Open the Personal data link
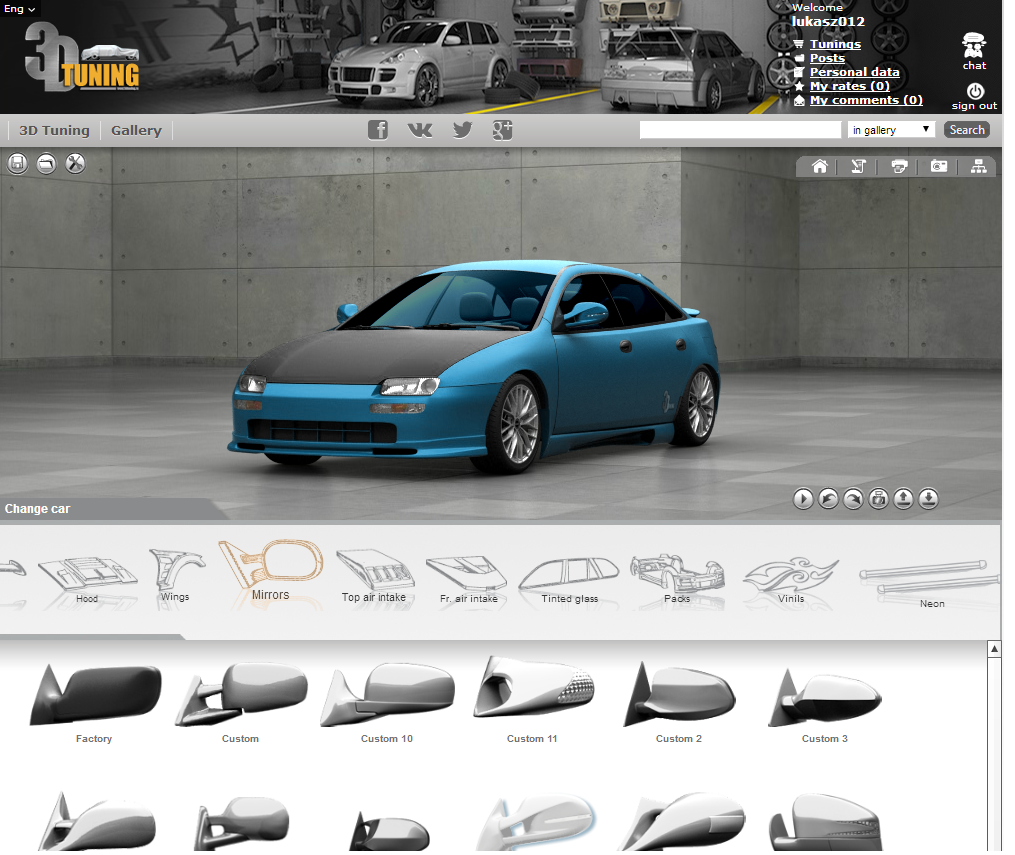The width and height of the screenshot is (1015, 855). coord(854,72)
